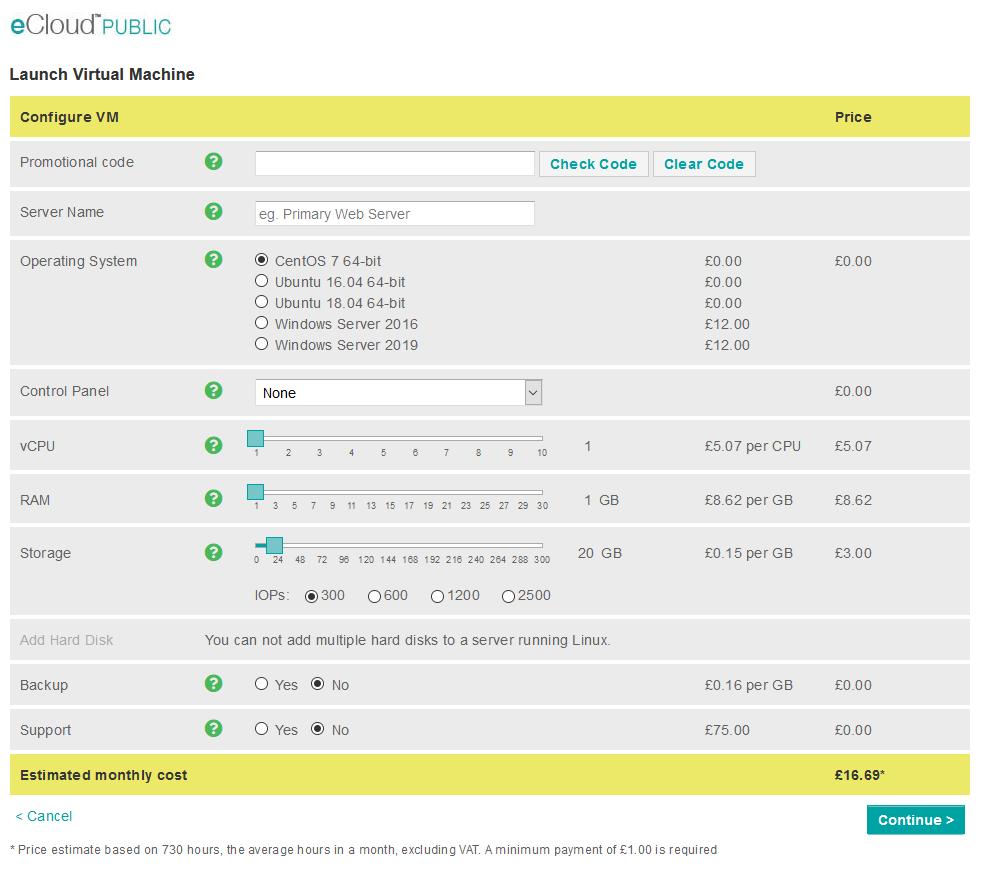The height and width of the screenshot is (873, 992).
Task: Click the Server Name input field
Action: (394, 213)
